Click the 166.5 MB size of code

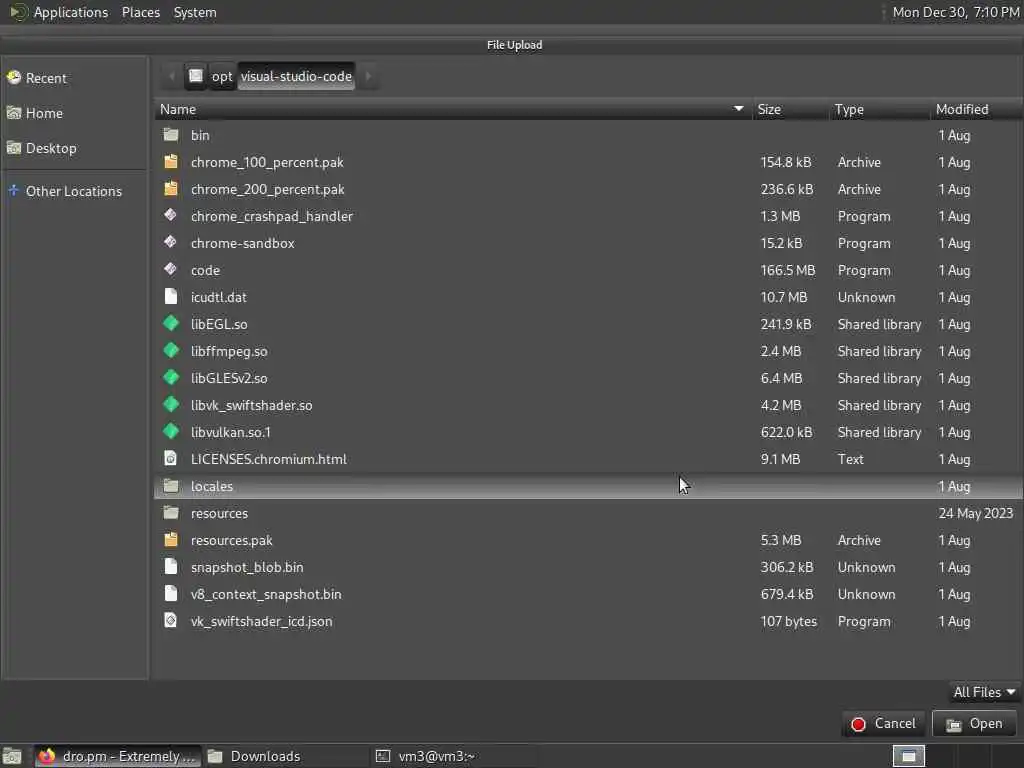tap(788, 270)
